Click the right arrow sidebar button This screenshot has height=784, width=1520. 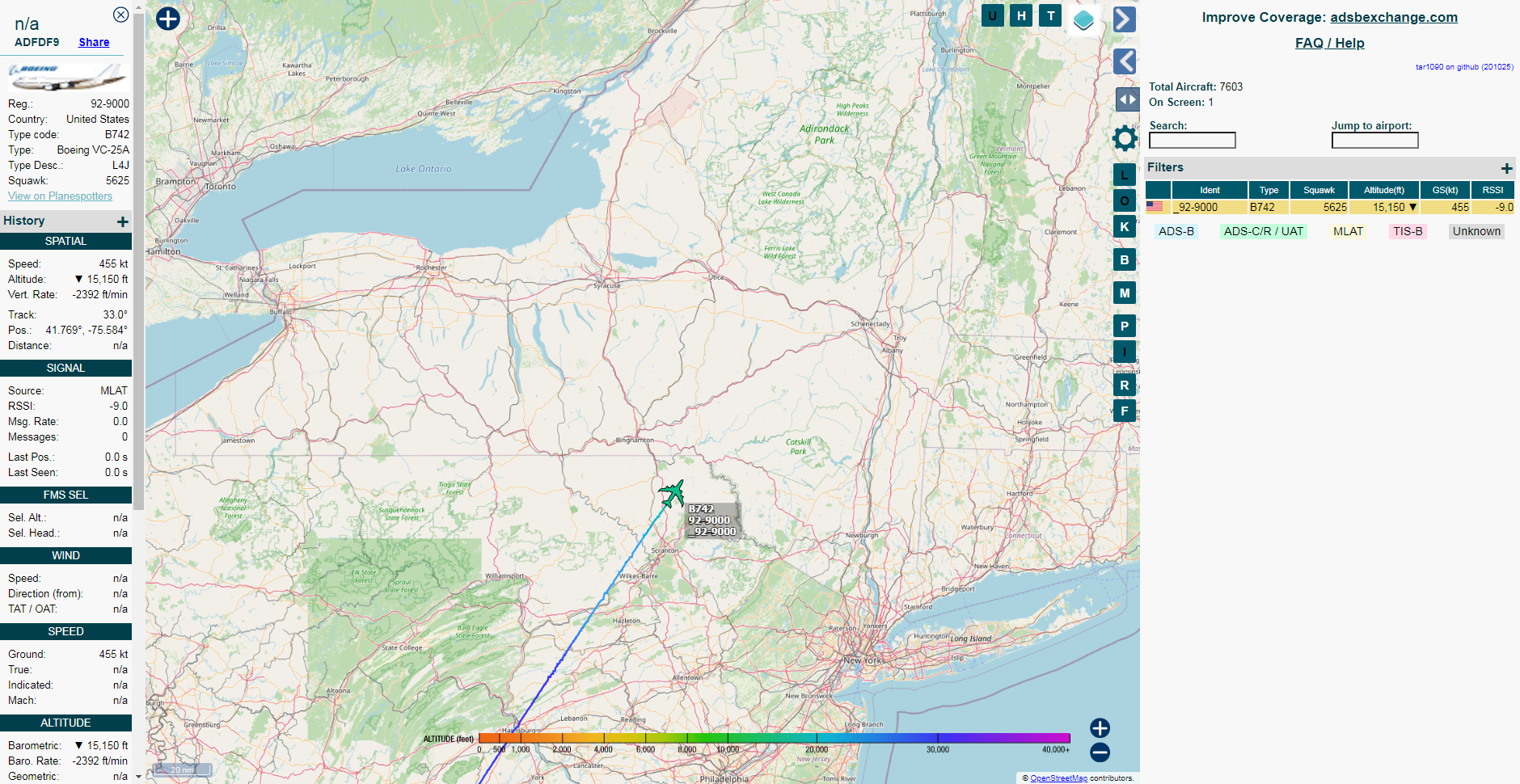1125,19
